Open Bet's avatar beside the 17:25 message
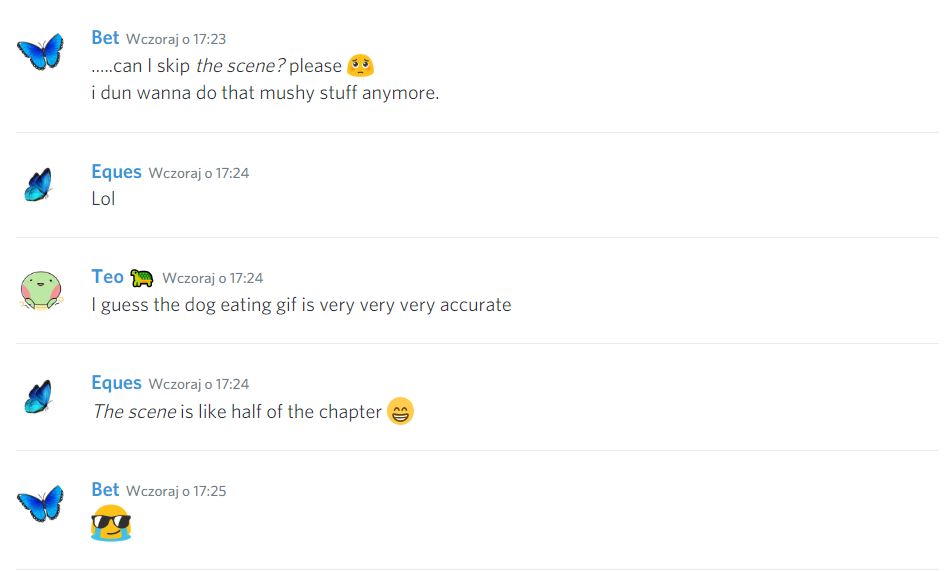 40,502
